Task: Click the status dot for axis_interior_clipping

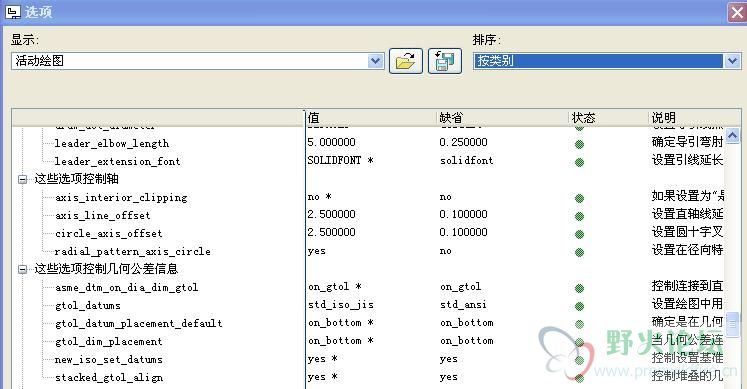Action: 579,199
